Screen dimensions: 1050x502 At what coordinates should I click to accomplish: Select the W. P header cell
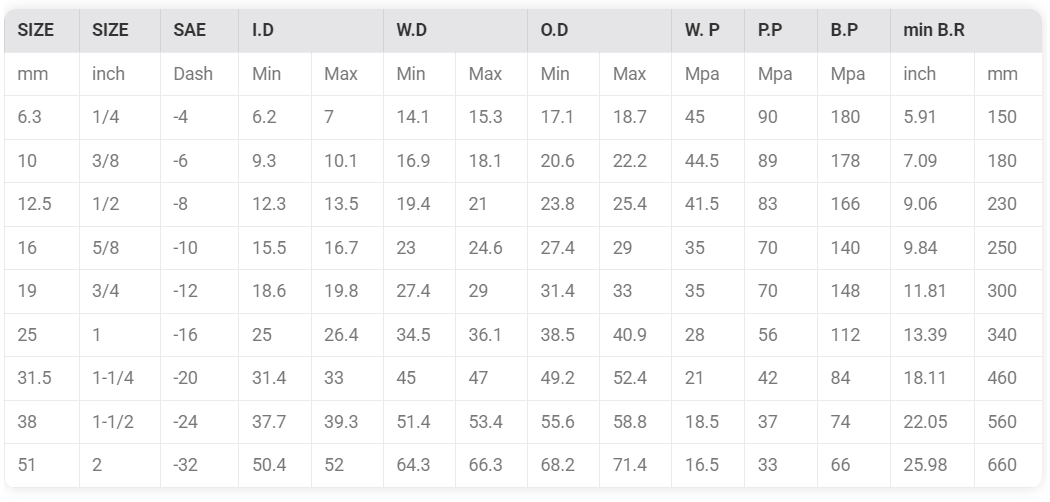(x=708, y=30)
